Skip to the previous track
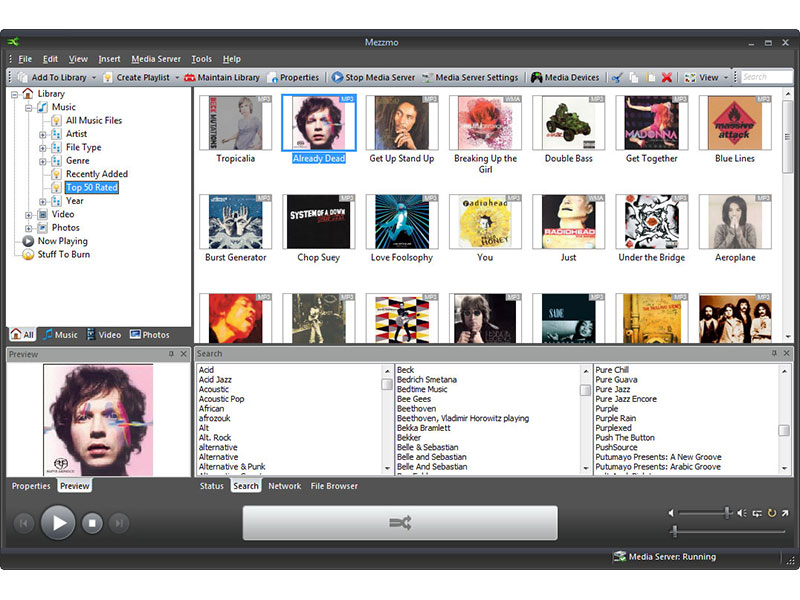Image resolution: width=800 pixels, height=600 pixels. 23,523
